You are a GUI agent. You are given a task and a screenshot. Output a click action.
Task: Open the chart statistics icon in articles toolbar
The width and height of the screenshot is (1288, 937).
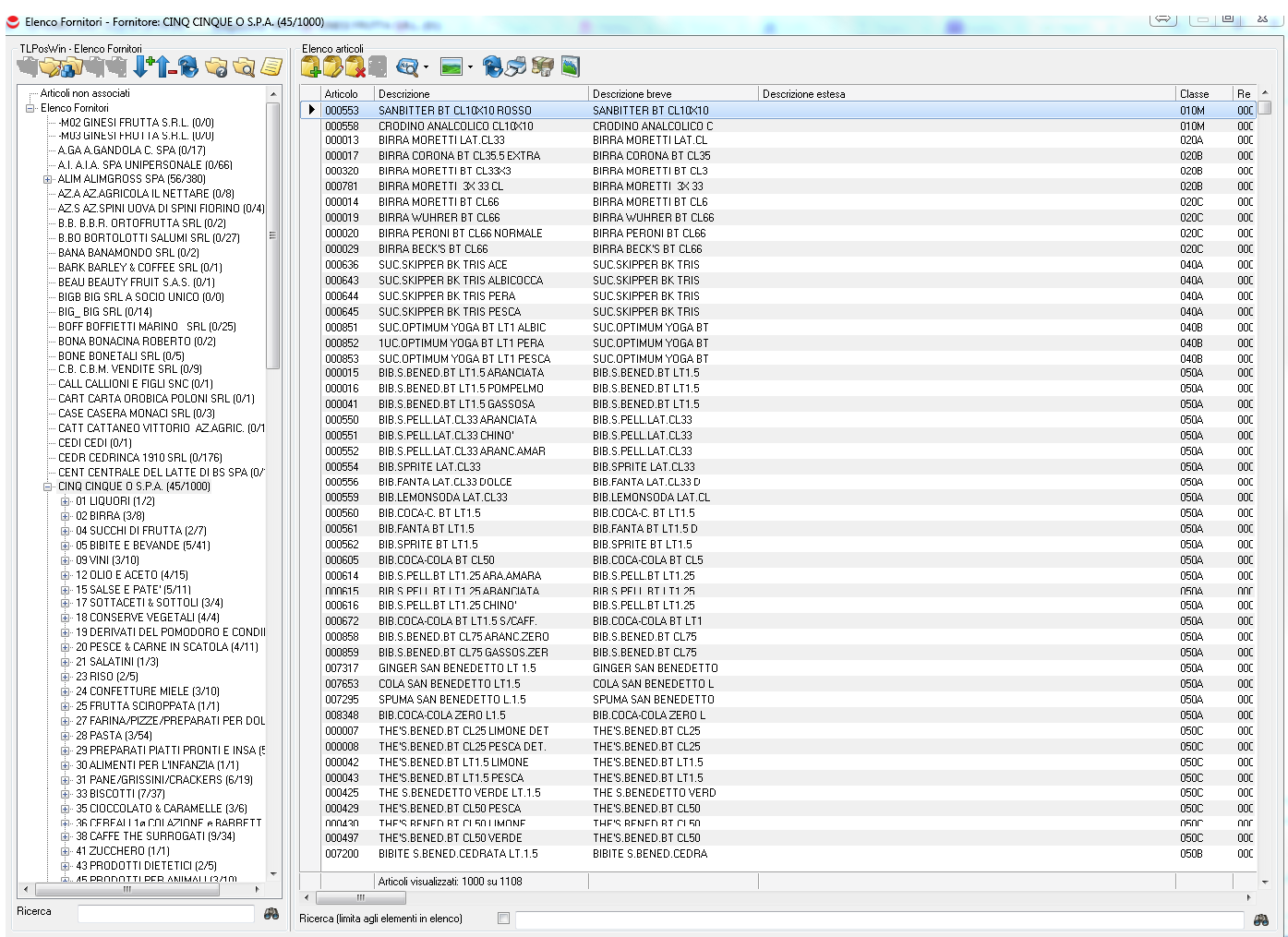pos(571,66)
